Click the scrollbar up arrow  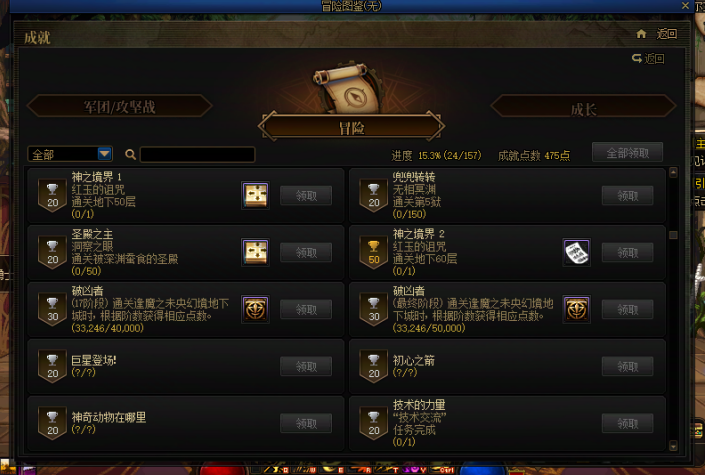(x=673, y=172)
